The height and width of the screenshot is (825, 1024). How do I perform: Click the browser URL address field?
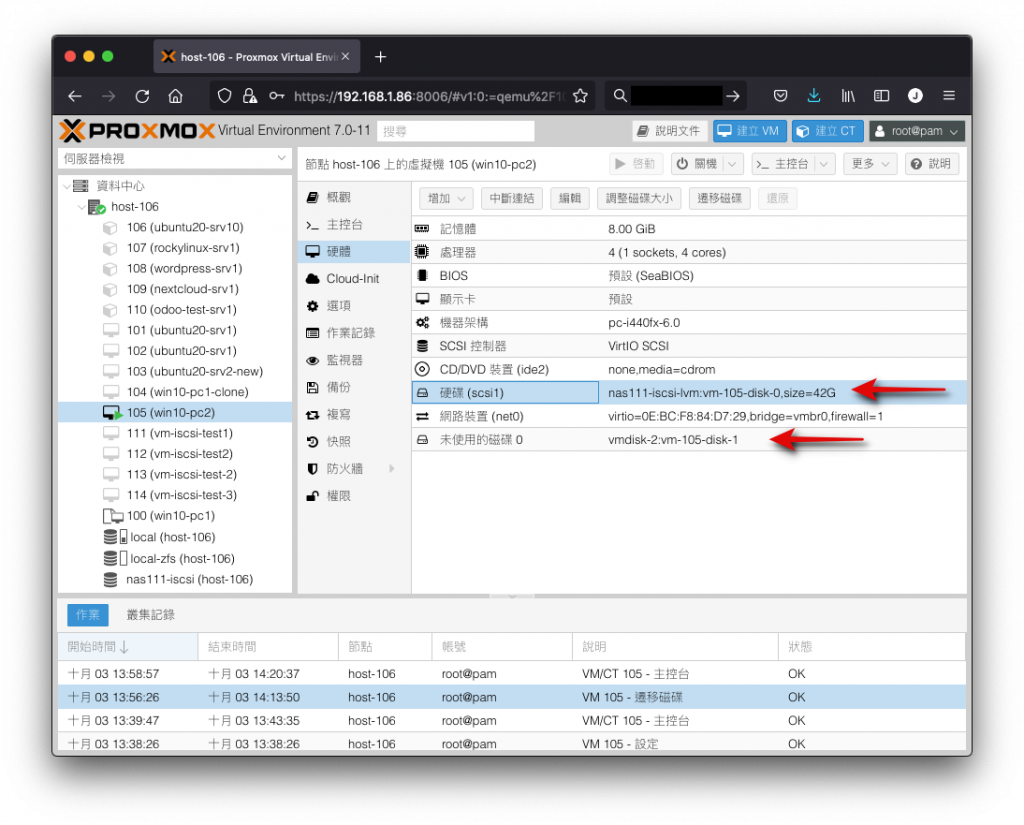[x=428, y=96]
